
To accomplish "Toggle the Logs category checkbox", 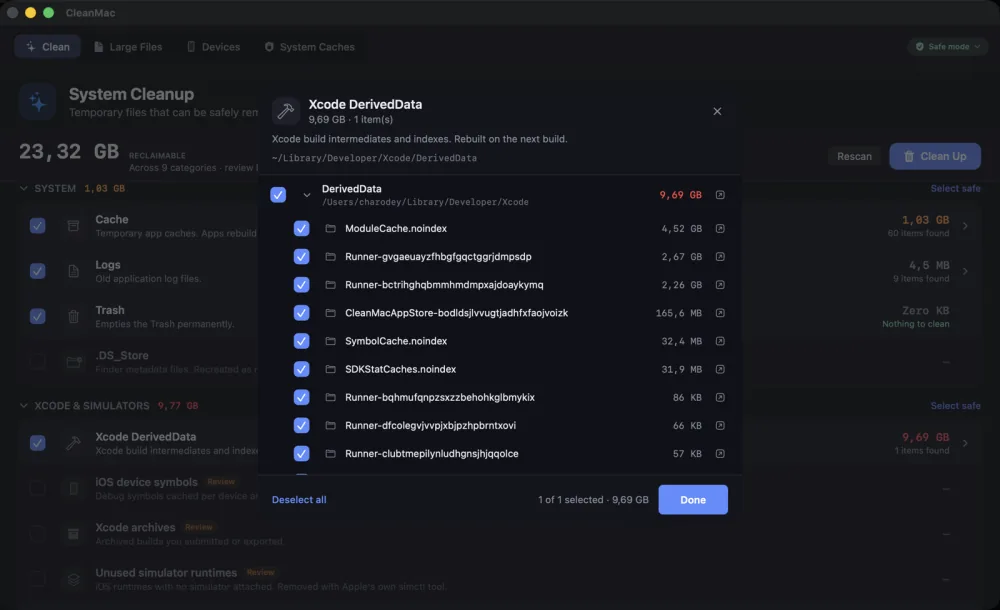I will pyautogui.click(x=38, y=271).
